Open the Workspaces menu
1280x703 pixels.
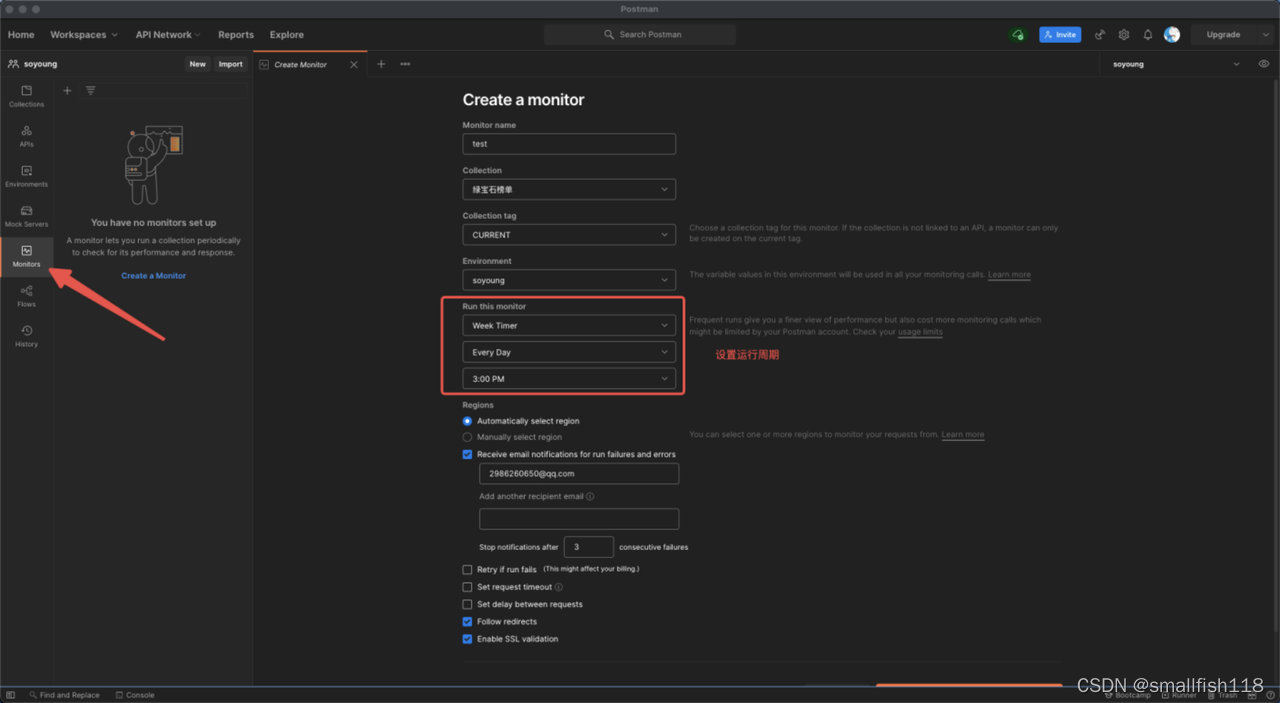pyautogui.click(x=84, y=34)
